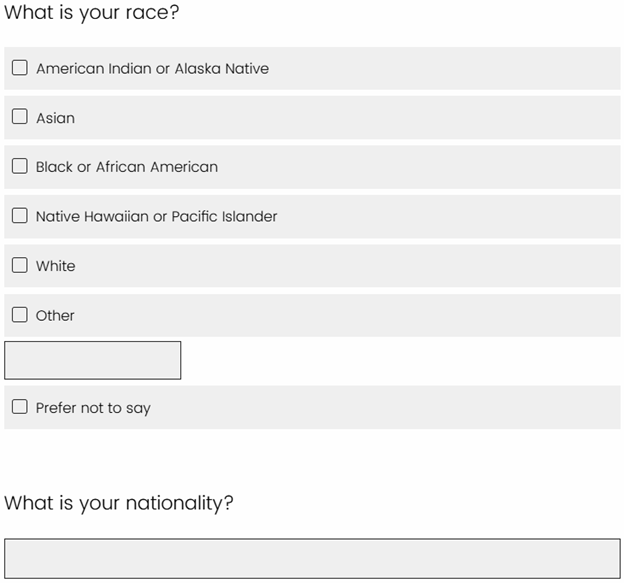Click the "What is your nationality?" heading

(x=119, y=502)
